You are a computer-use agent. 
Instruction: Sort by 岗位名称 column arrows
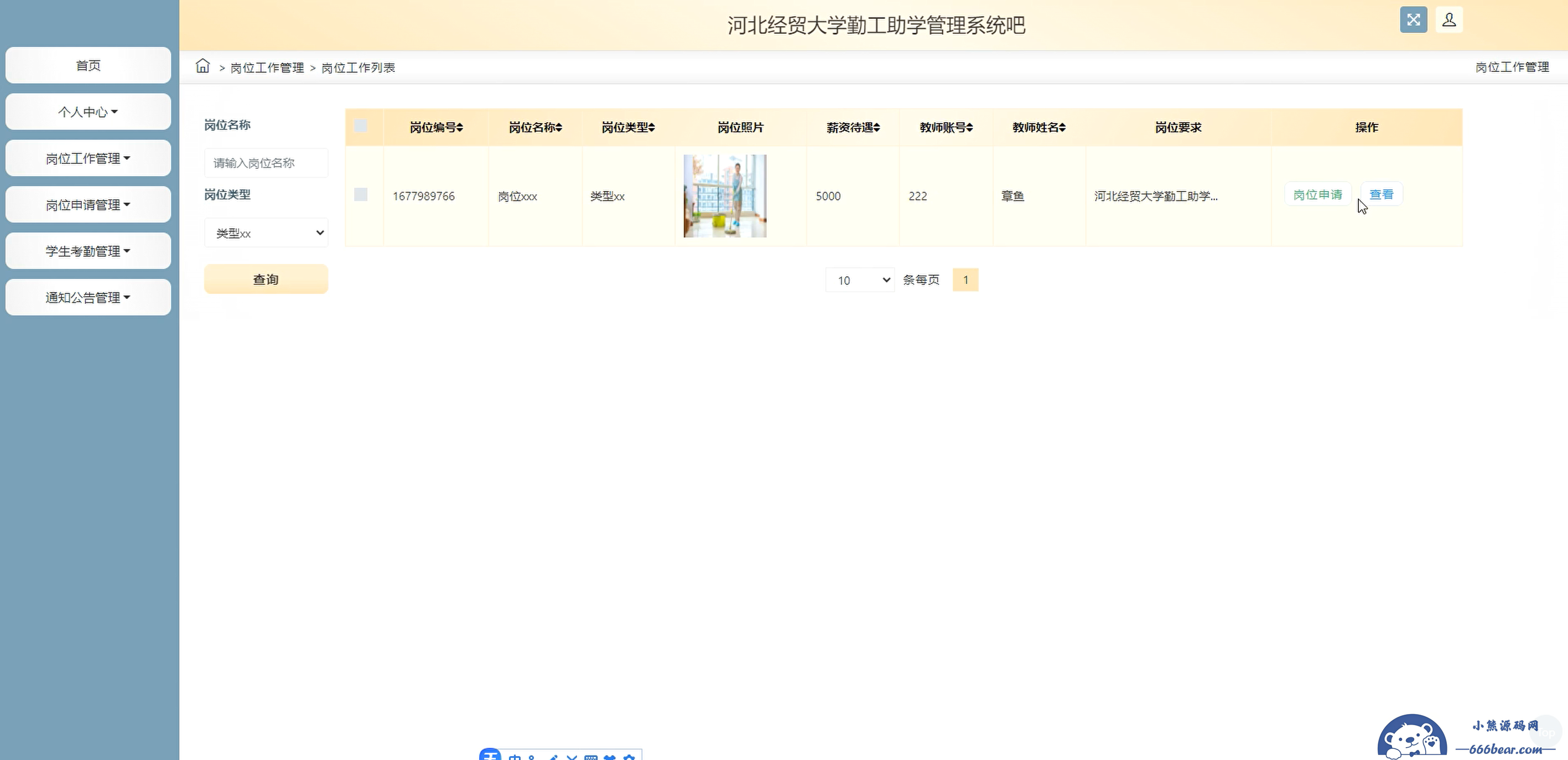pos(559,127)
